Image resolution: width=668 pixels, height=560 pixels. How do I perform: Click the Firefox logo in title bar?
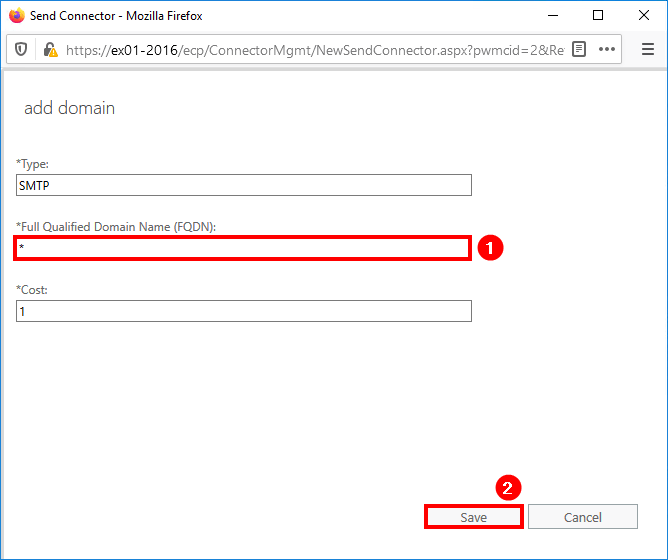[17, 16]
